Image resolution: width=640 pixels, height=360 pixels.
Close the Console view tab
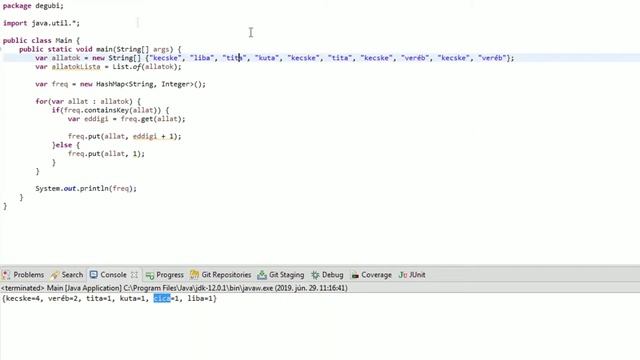(134, 275)
